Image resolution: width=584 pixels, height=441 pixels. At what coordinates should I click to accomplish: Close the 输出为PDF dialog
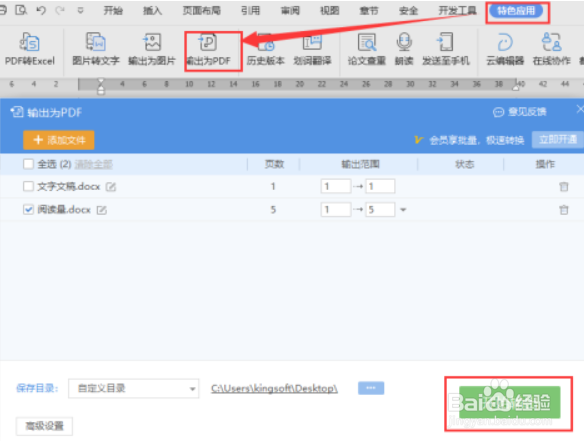pos(580,109)
